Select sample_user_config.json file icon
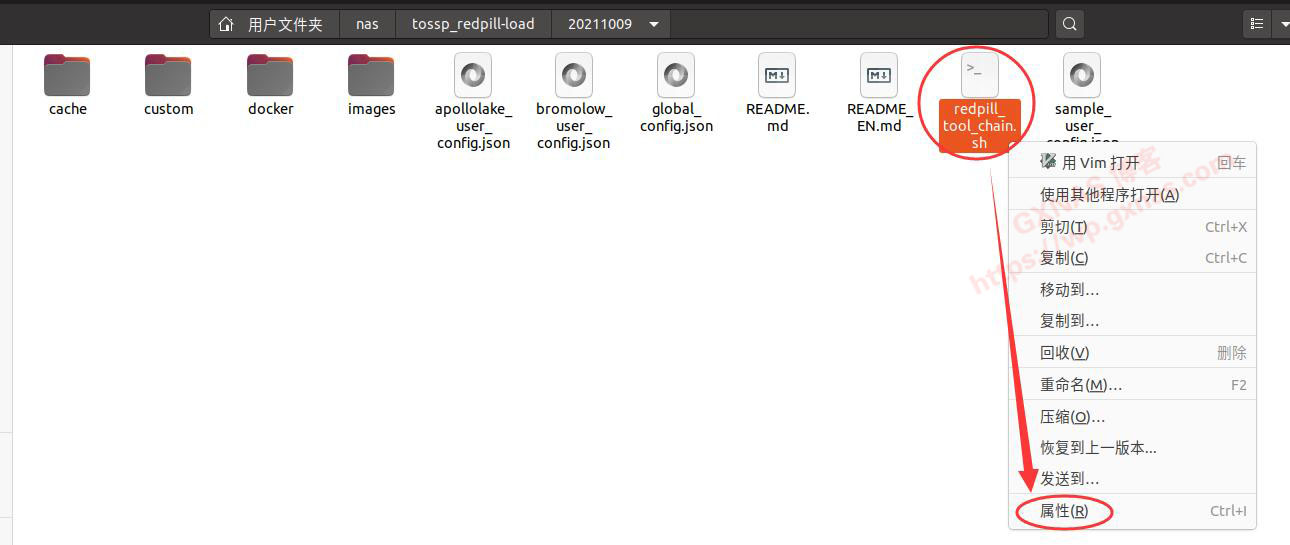 [x=1082, y=75]
